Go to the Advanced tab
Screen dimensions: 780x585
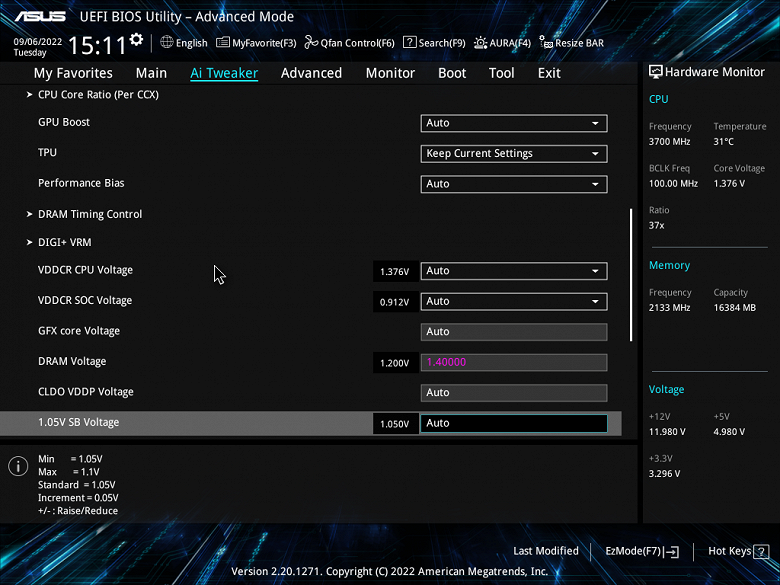(311, 73)
